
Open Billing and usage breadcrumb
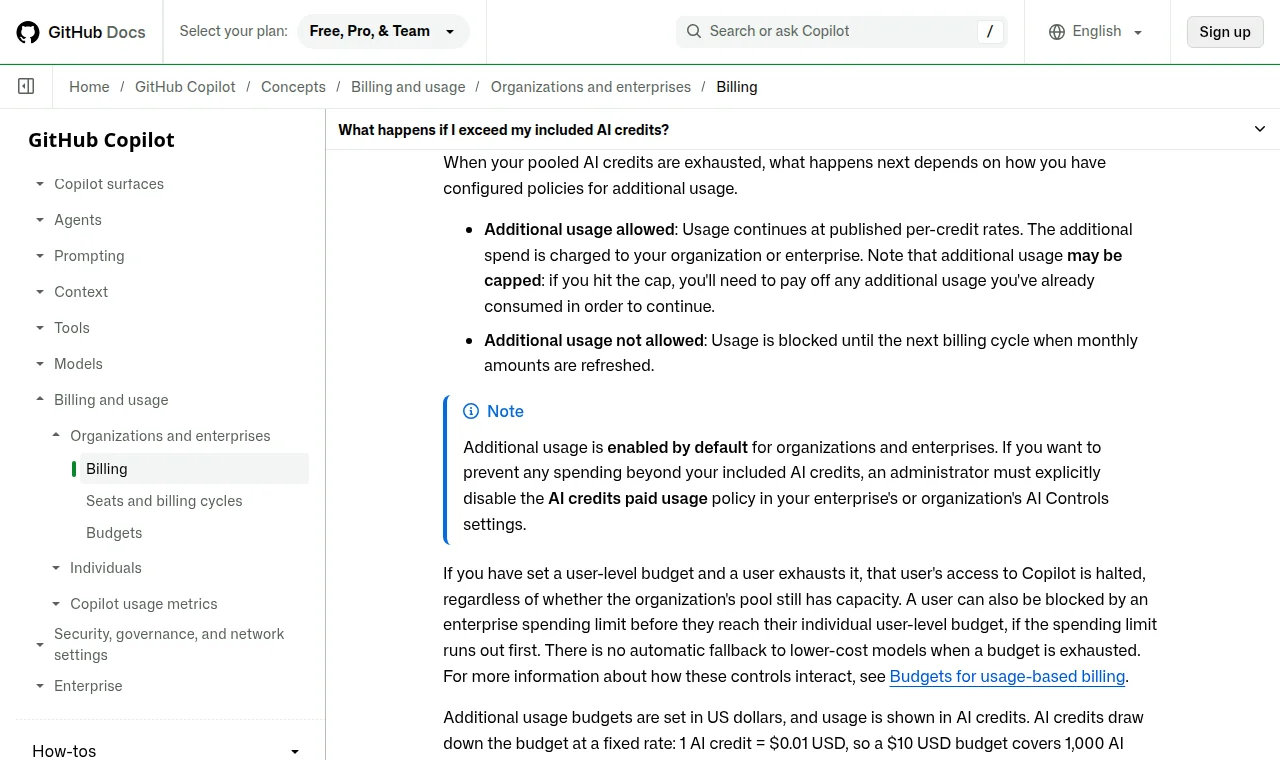click(408, 87)
